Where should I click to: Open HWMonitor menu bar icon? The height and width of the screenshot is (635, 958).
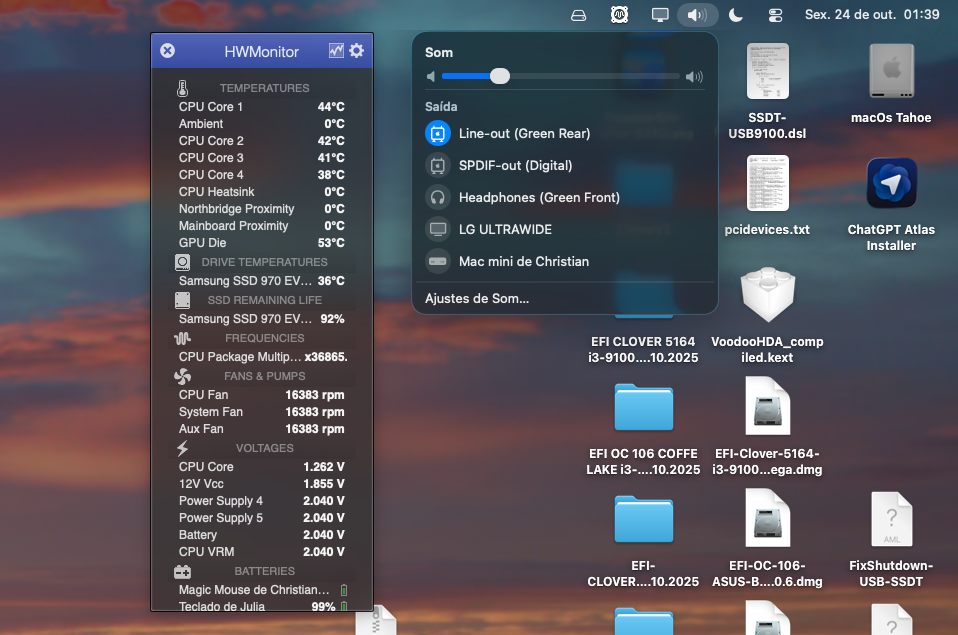pos(619,15)
